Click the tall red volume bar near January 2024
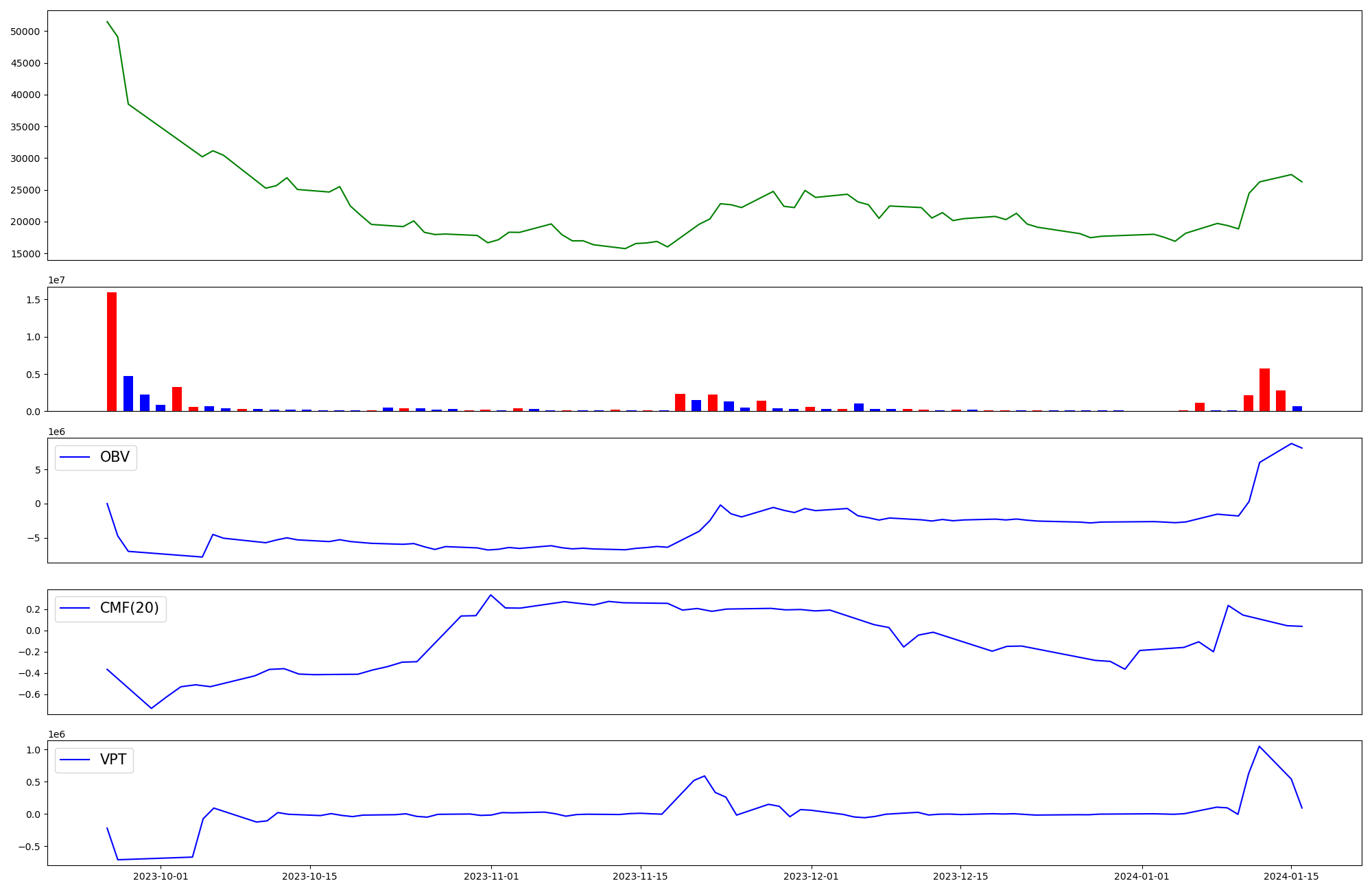1372x892 pixels. point(1264,390)
